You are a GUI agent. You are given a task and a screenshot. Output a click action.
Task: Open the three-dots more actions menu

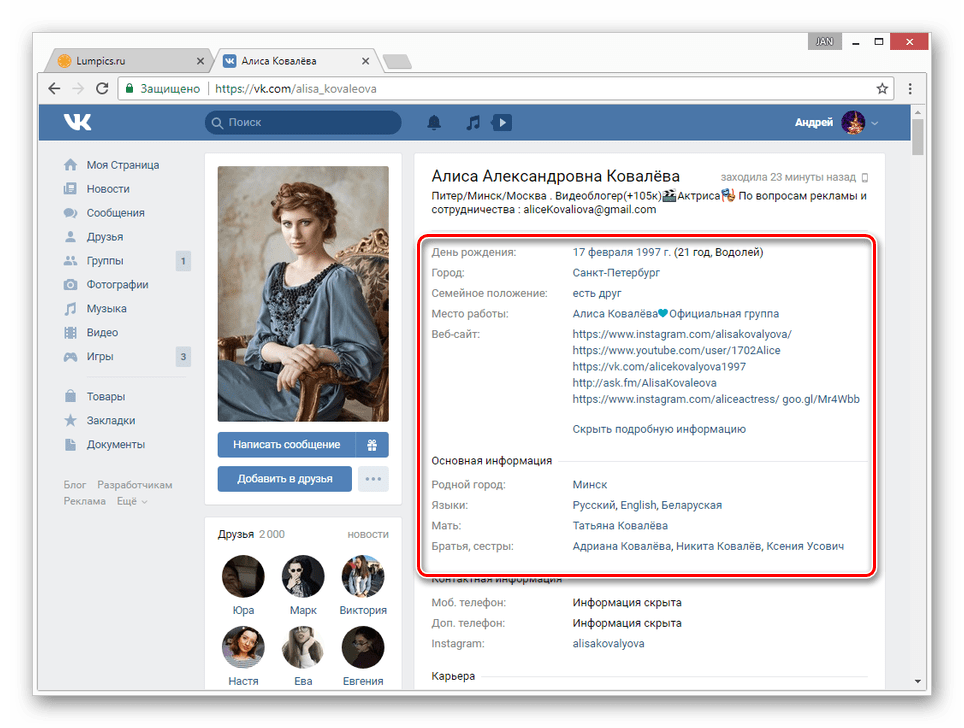pyautogui.click(x=373, y=479)
